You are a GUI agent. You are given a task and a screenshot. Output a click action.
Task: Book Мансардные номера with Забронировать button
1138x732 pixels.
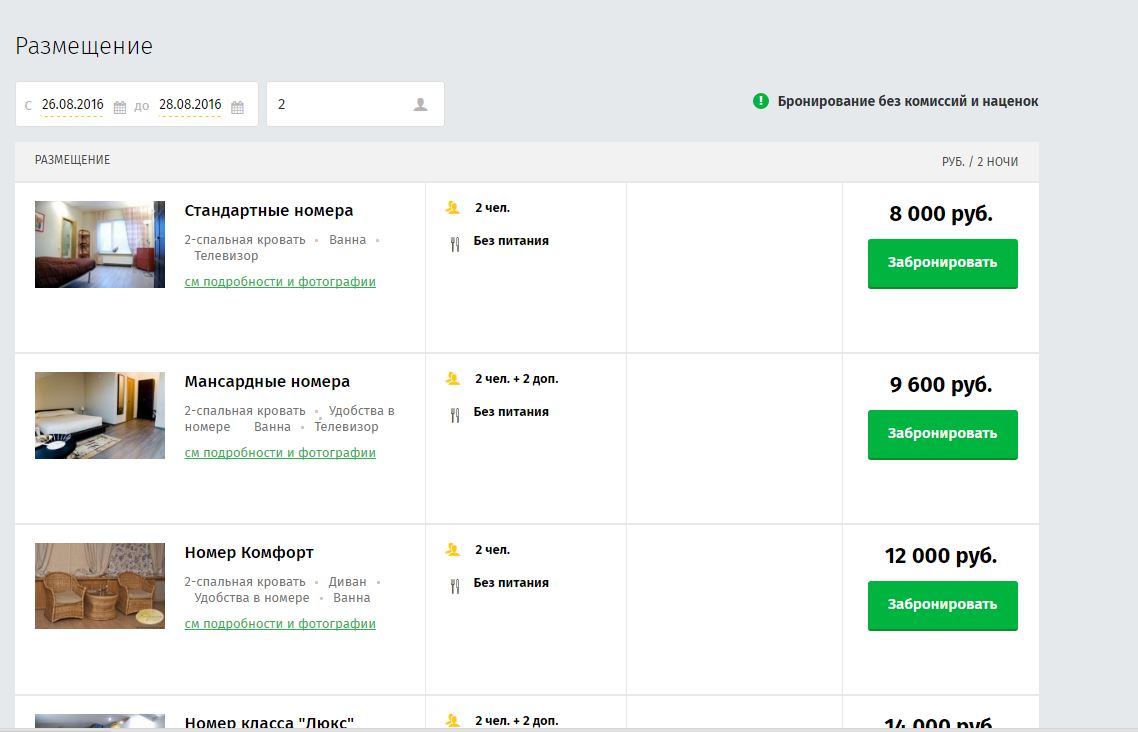coord(942,435)
